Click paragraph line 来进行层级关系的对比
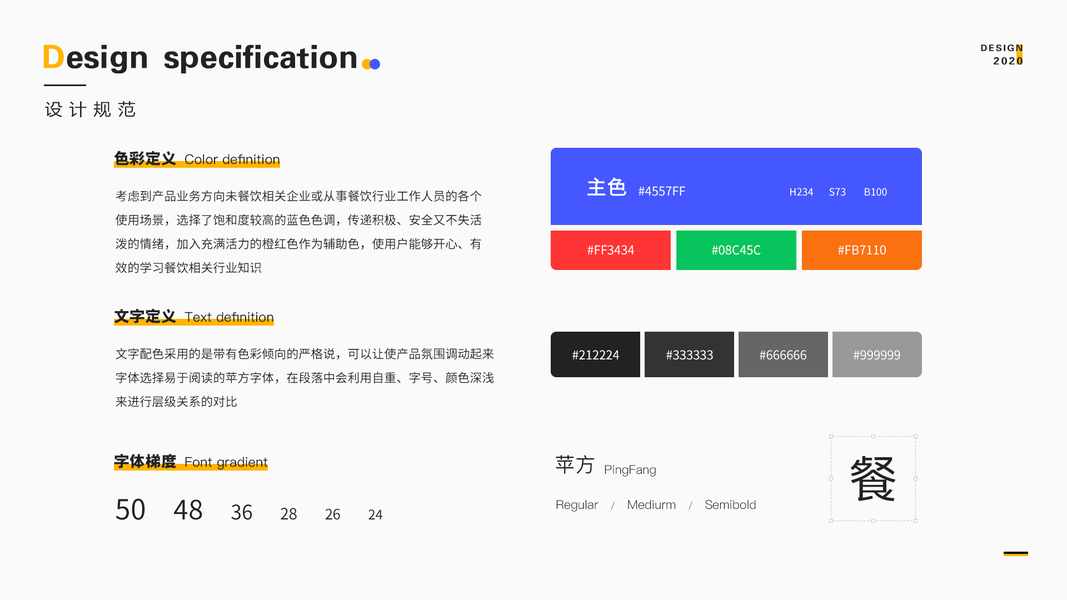Screen dimensions: 1067x600 pyautogui.click(x=176, y=402)
